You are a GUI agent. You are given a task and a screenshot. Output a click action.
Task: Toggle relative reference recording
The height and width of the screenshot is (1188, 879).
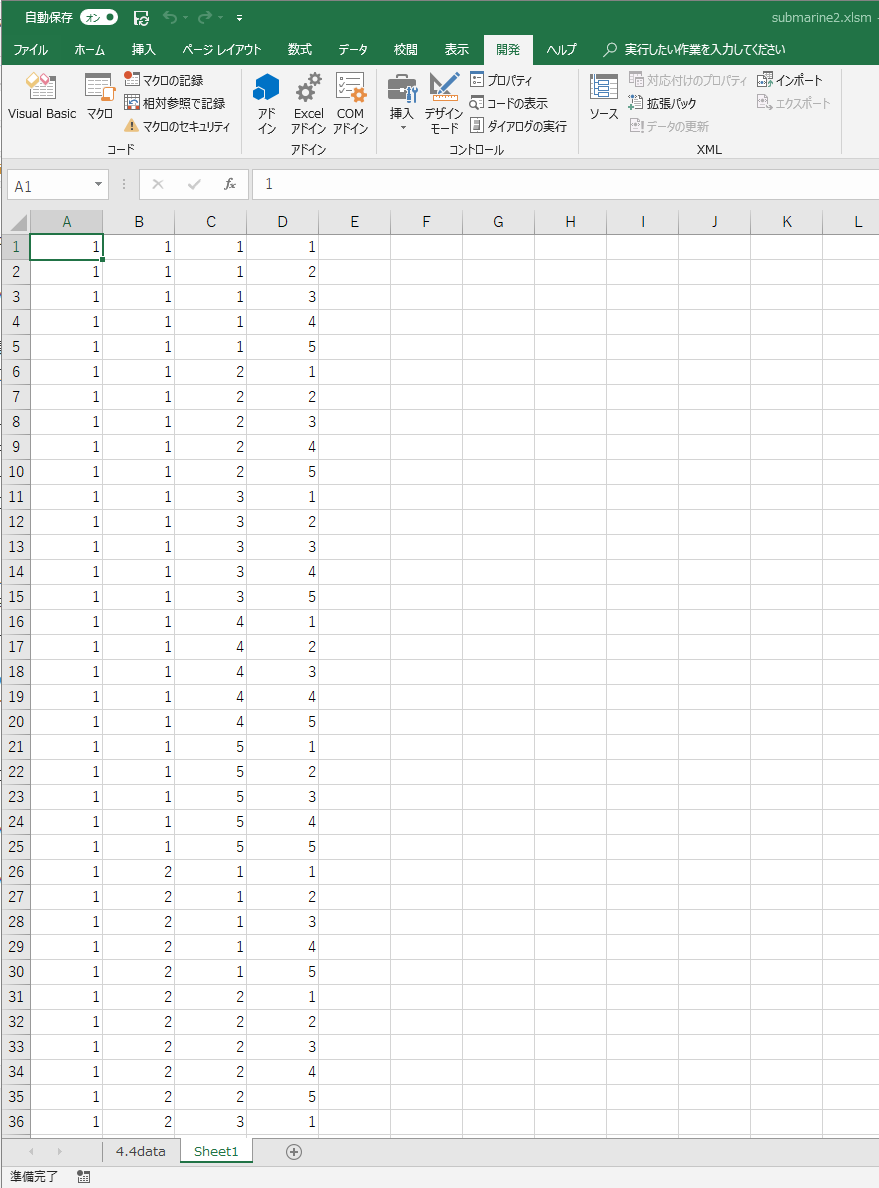175,103
